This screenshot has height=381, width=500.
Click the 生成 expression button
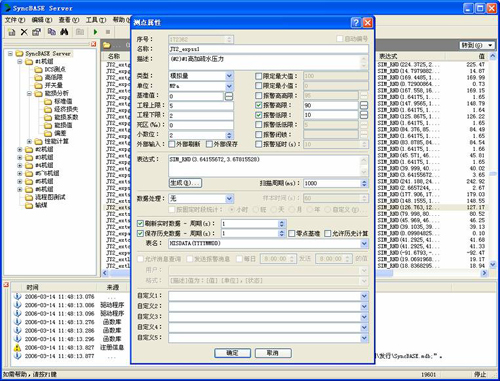point(185,183)
